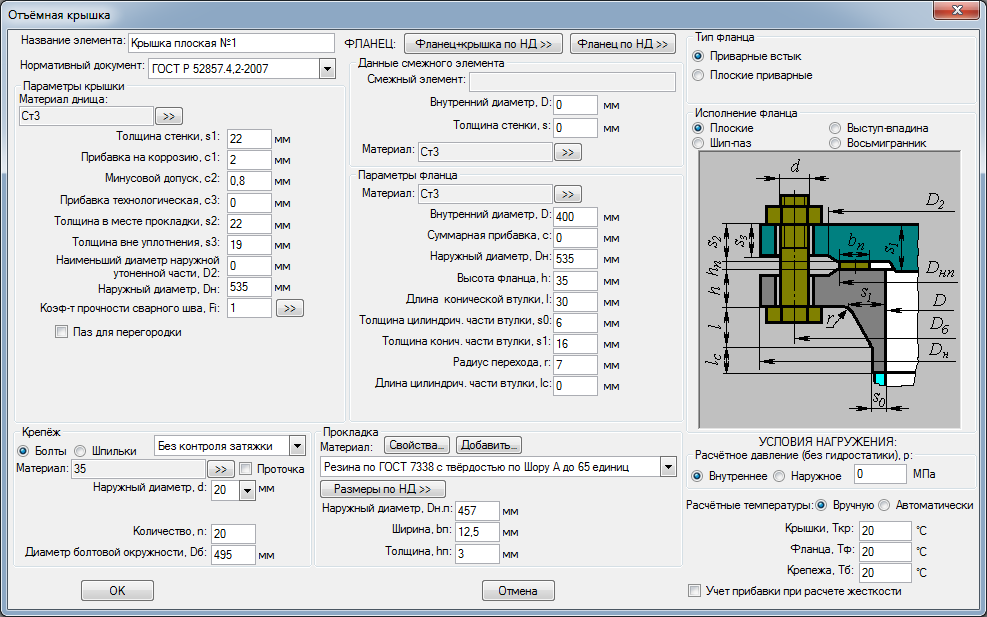Viewport: 987px width, 617px height.
Task: Click flange temperature Tф field
Action: (x=886, y=552)
